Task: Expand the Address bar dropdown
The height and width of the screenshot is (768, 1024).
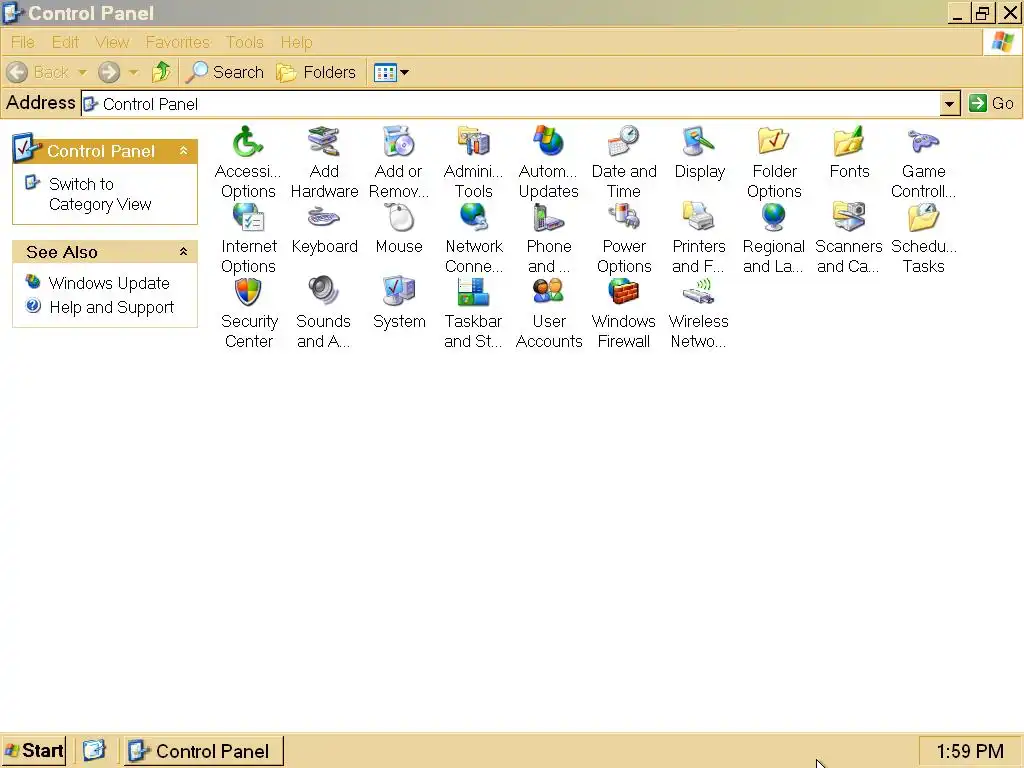Action: pos(950,104)
